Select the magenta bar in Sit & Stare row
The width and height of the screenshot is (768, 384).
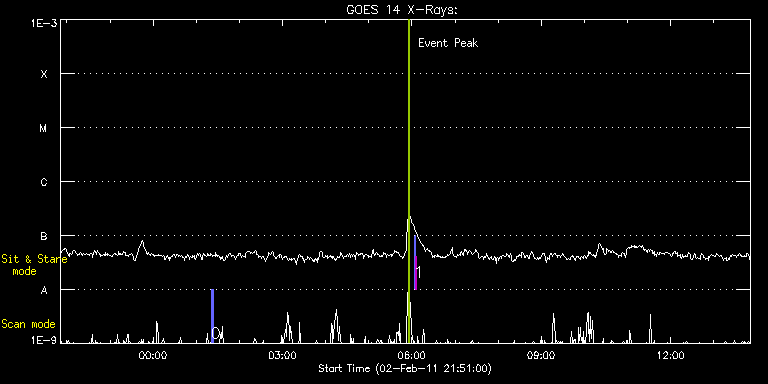coord(415,272)
